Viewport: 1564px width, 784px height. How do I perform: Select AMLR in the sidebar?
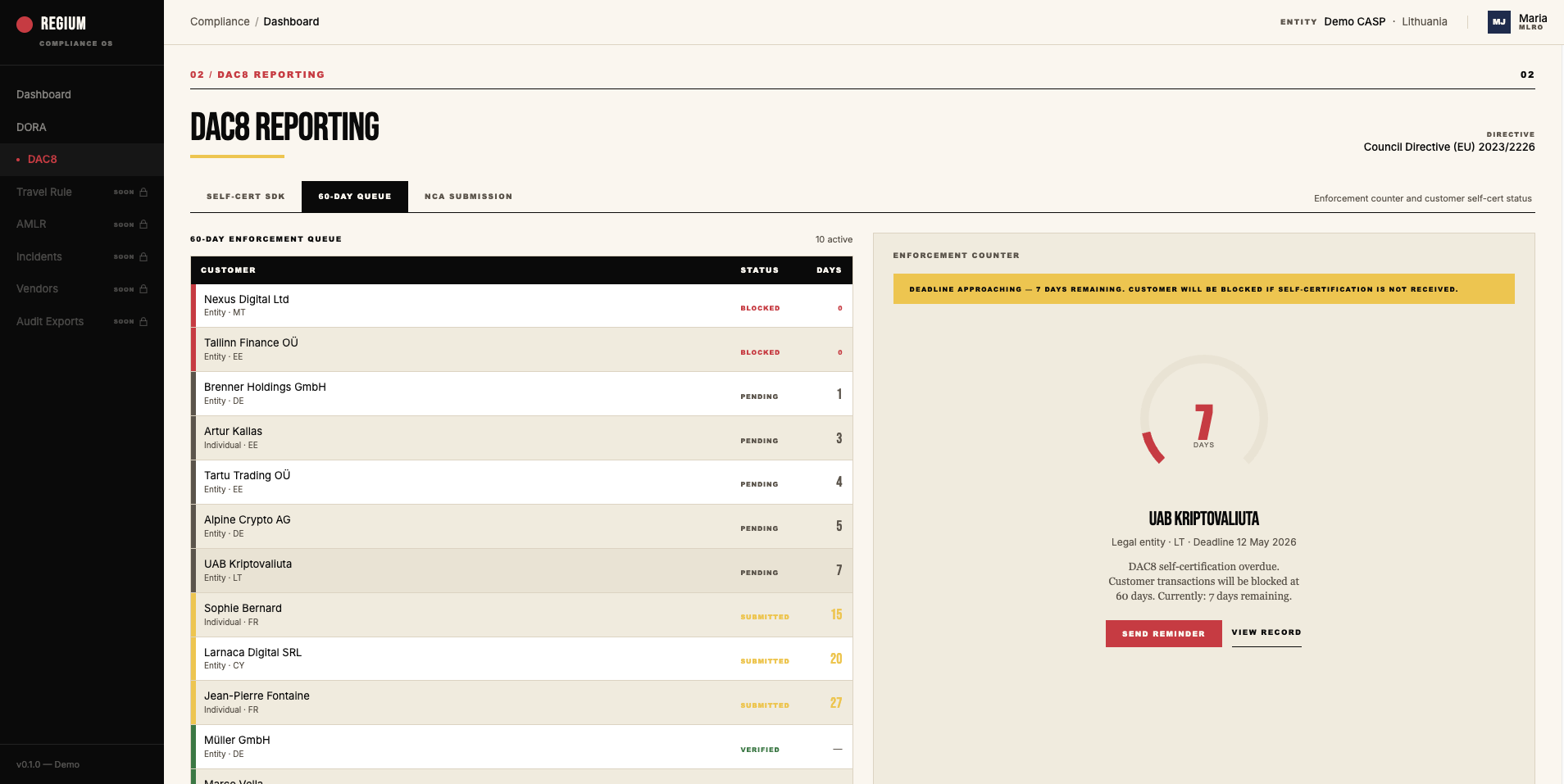[x=82, y=224]
